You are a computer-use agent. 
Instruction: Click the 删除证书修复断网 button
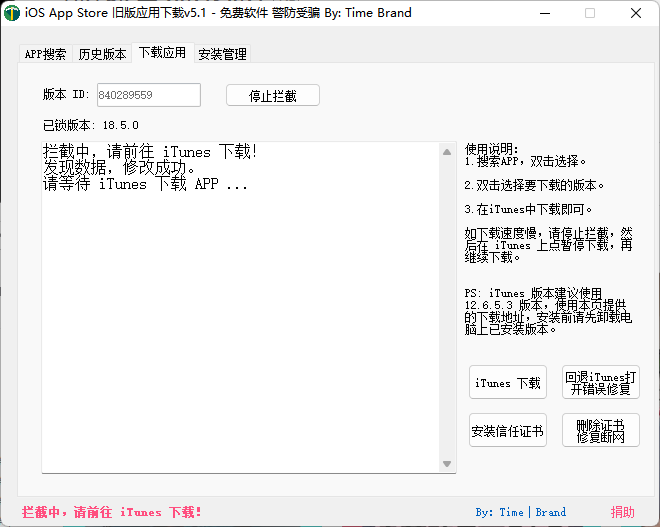(601, 430)
